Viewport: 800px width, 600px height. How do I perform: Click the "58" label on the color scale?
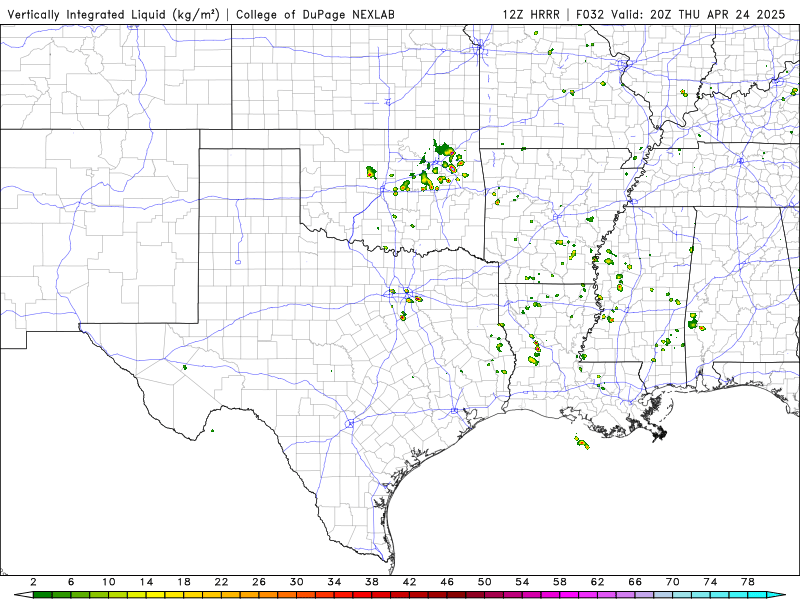point(560,582)
